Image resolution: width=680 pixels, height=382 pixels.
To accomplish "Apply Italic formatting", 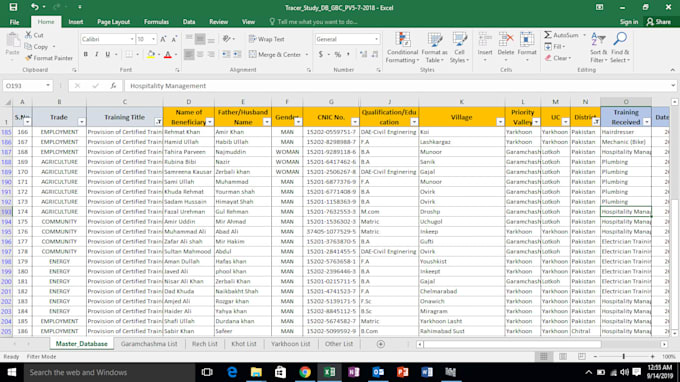I will point(96,54).
